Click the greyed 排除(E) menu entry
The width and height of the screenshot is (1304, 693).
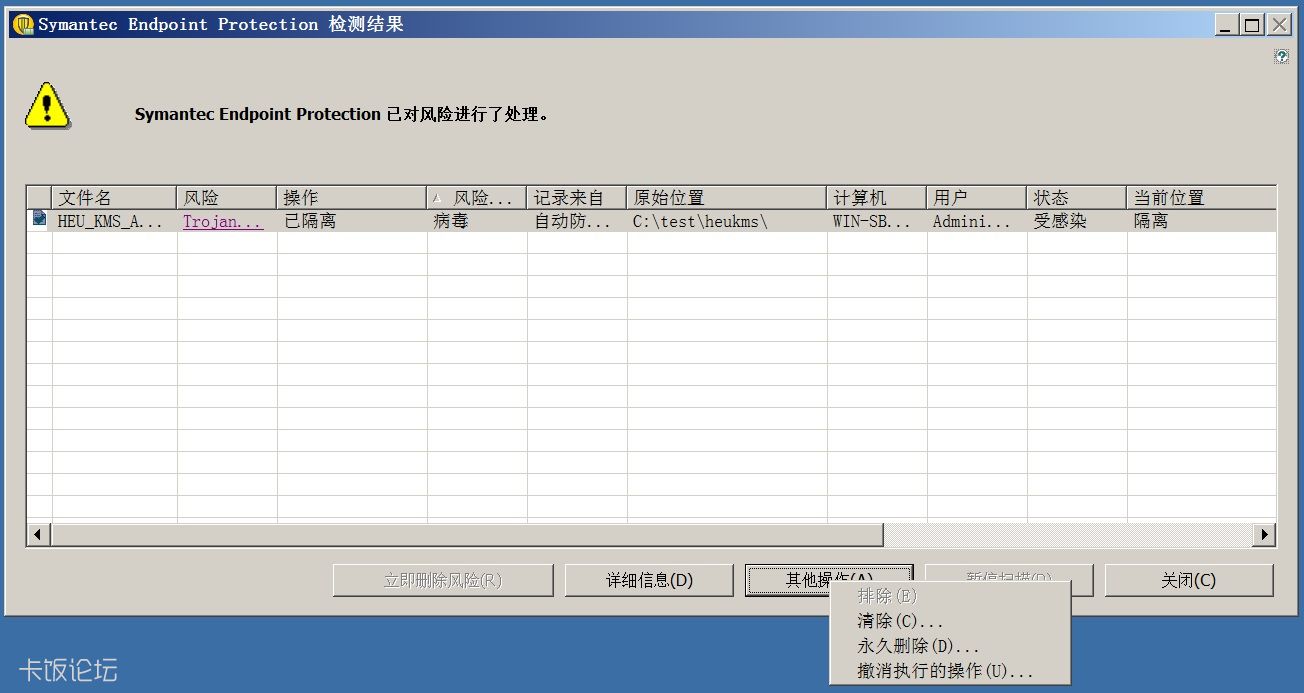pyautogui.click(x=887, y=596)
